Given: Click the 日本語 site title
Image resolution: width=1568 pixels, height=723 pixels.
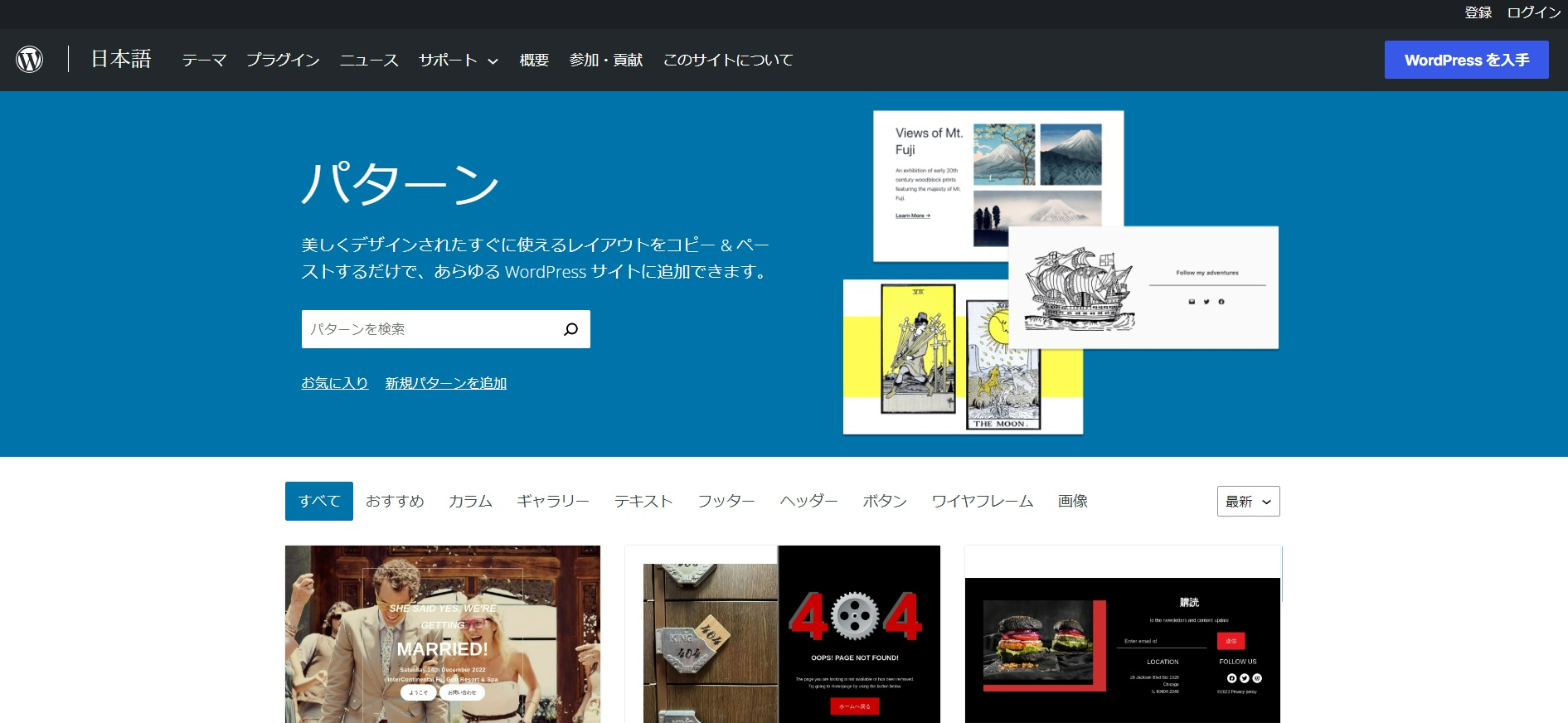Looking at the screenshot, I should [121, 59].
